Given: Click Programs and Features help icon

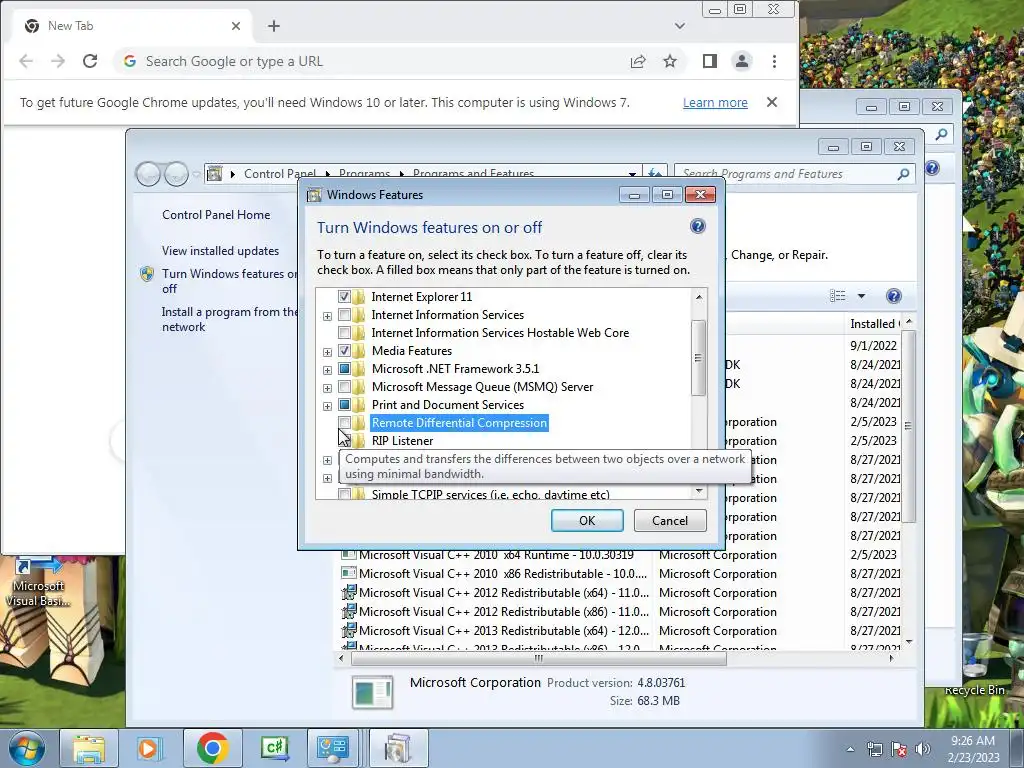Looking at the screenshot, I should pos(893,296).
